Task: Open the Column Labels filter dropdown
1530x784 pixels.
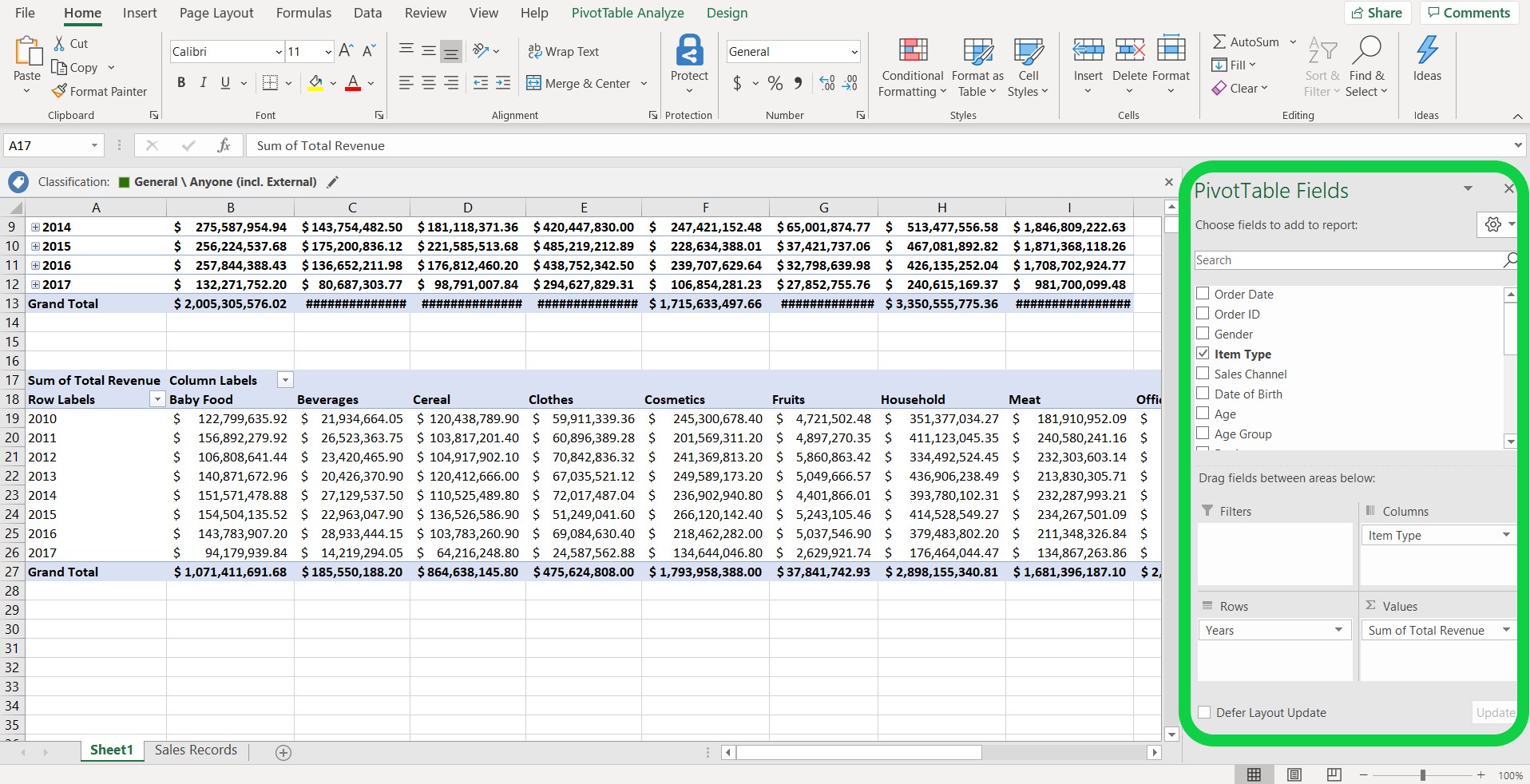Action: pyautogui.click(x=283, y=379)
